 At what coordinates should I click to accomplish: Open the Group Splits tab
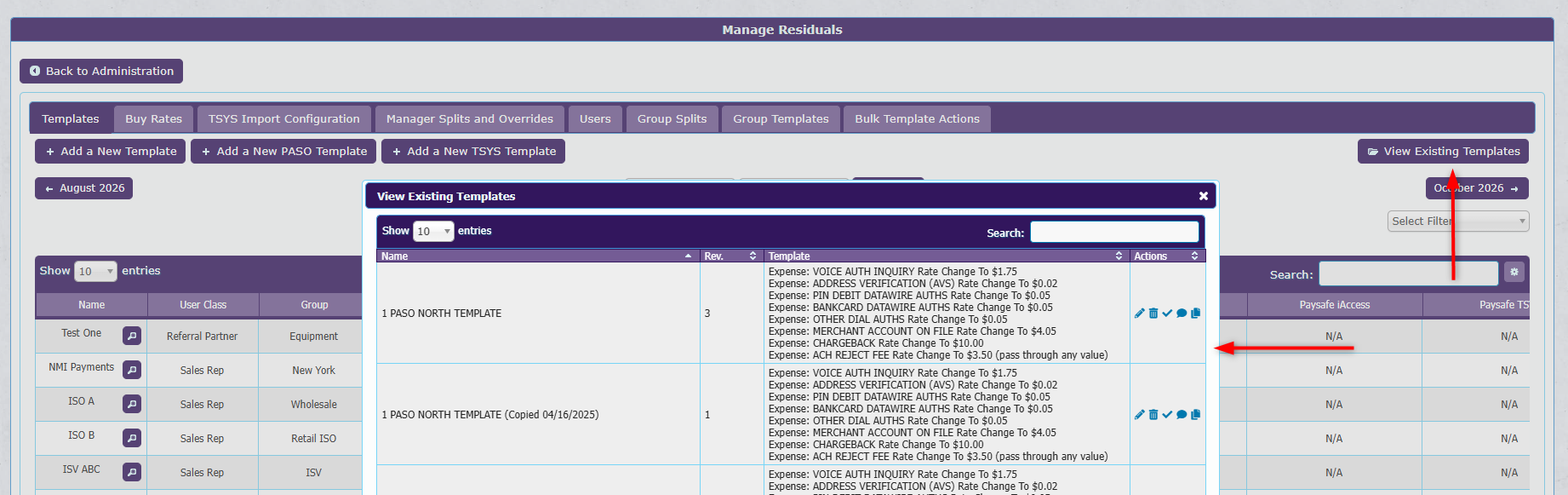[672, 119]
